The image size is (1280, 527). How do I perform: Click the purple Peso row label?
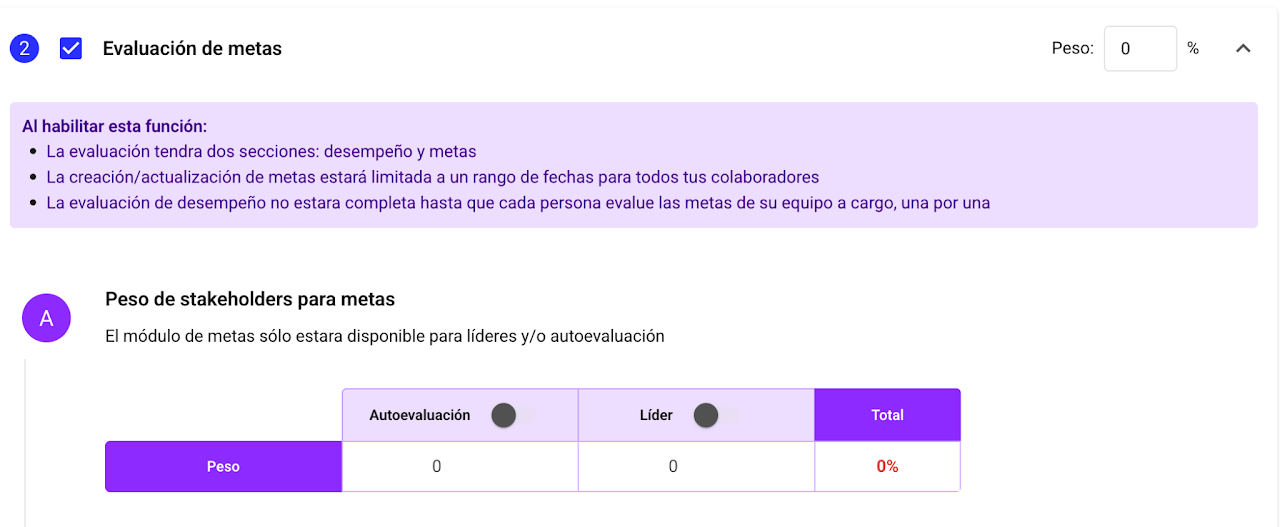tap(223, 466)
